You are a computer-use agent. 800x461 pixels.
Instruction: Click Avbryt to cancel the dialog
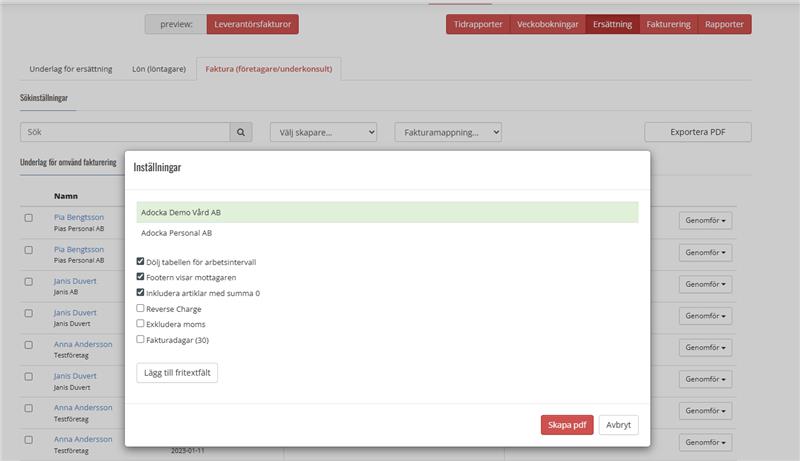pos(618,425)
